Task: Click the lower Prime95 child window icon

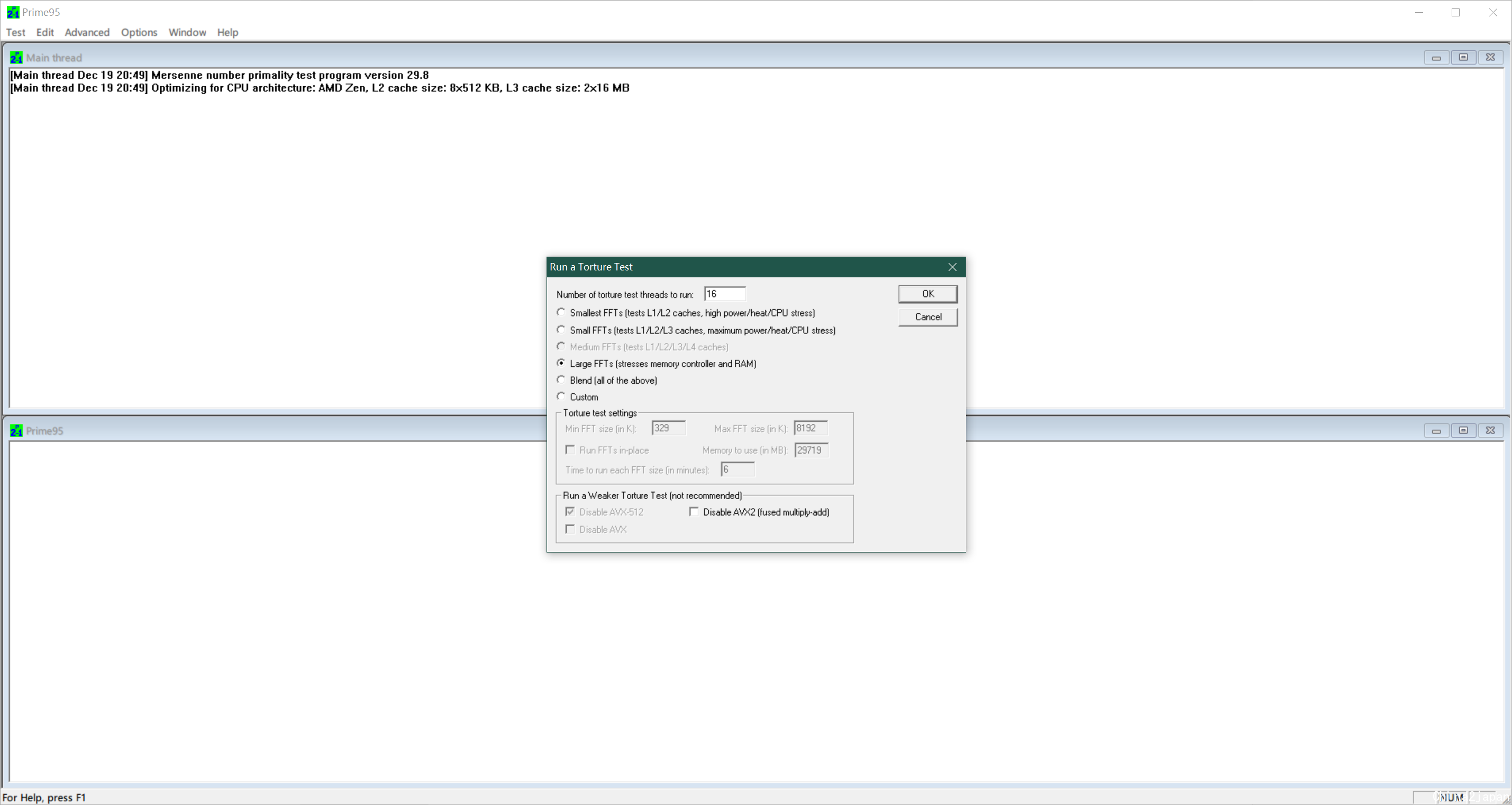Action: click(16, 430)
